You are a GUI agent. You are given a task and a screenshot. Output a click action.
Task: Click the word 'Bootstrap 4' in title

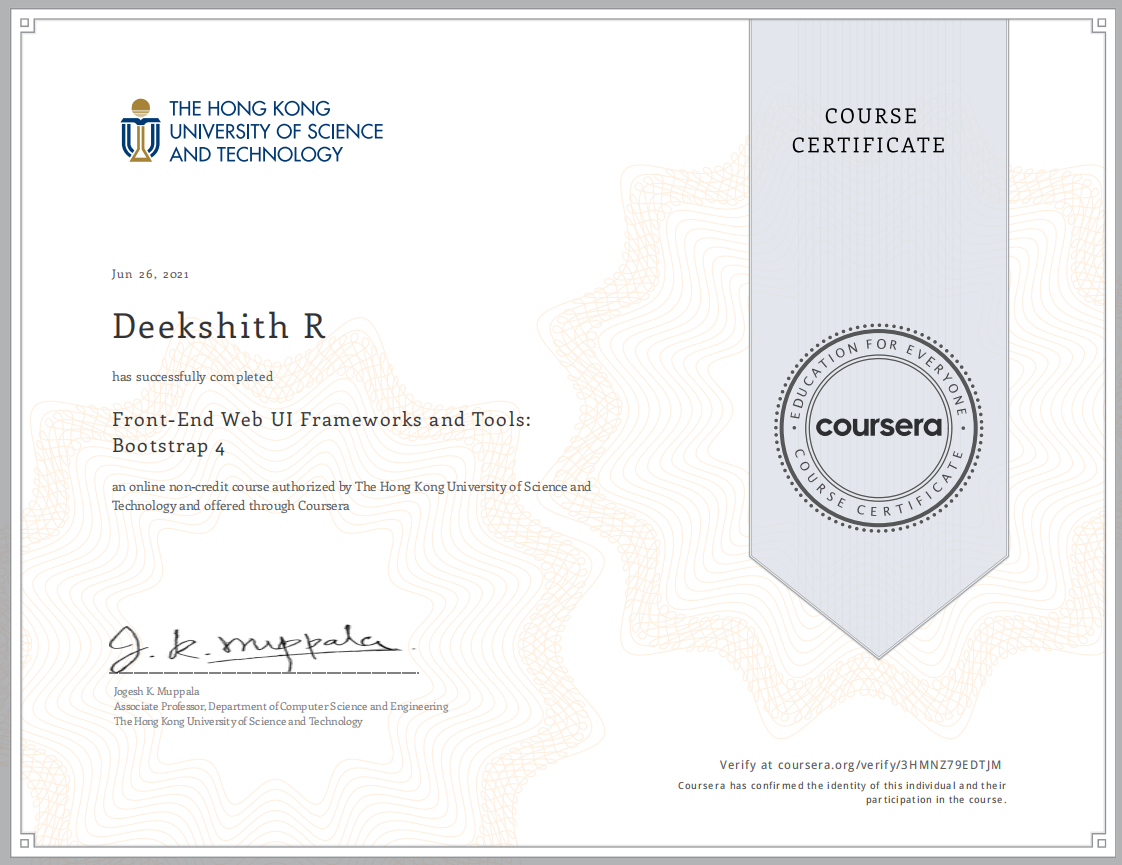click(x=169, y=446)
